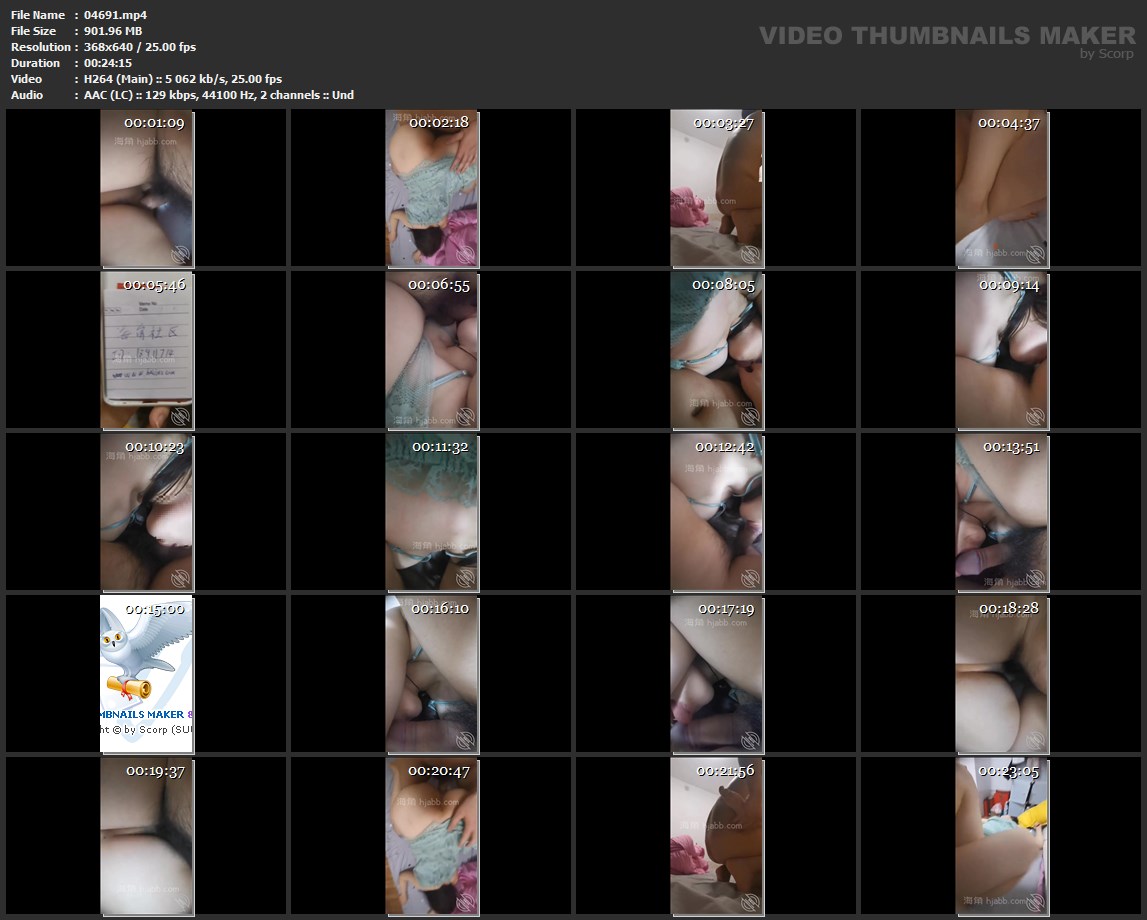1147x920 pixels.
Task: Click the frame timestamped 00:10:23
Action: pos(147,512)
